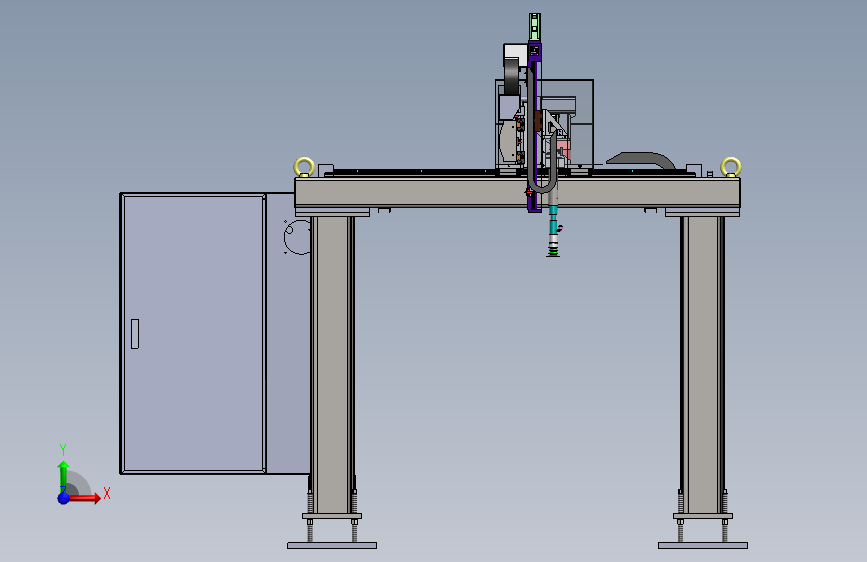Select the large cabinet door panel
The height and width of the screenshot is (562, 867).
(193, 334)
